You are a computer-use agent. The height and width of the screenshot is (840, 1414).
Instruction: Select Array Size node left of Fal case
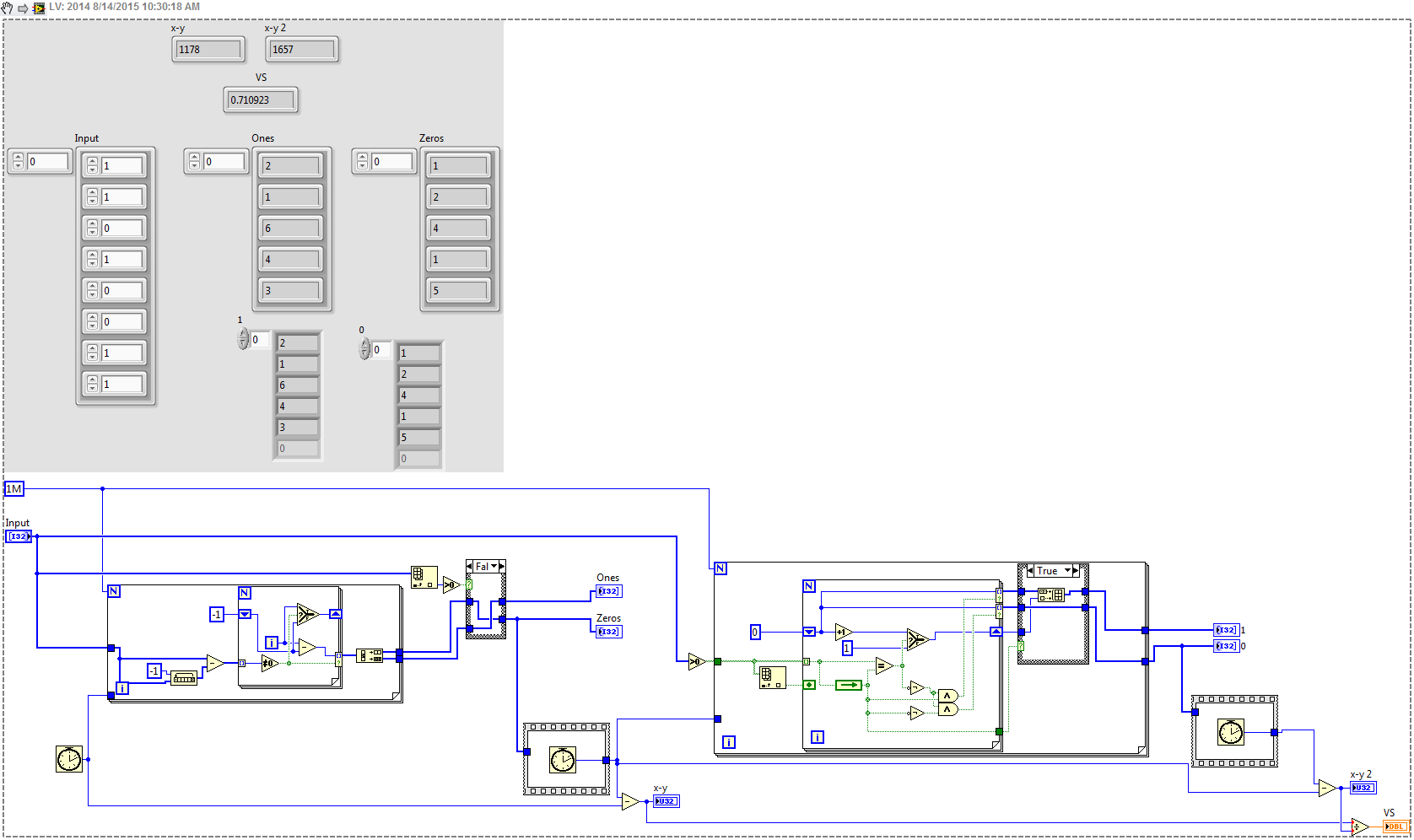click(x=424, y=578)
